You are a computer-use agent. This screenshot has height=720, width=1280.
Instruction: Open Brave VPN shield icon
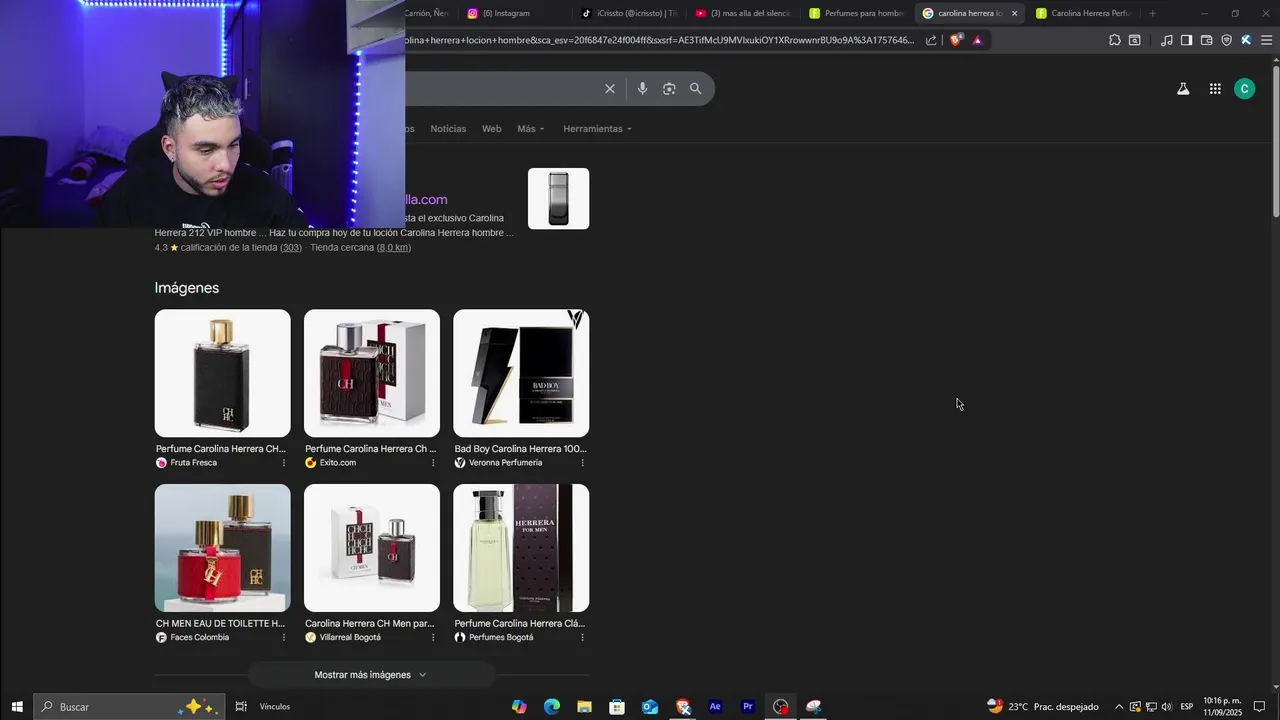point(1226,40)
